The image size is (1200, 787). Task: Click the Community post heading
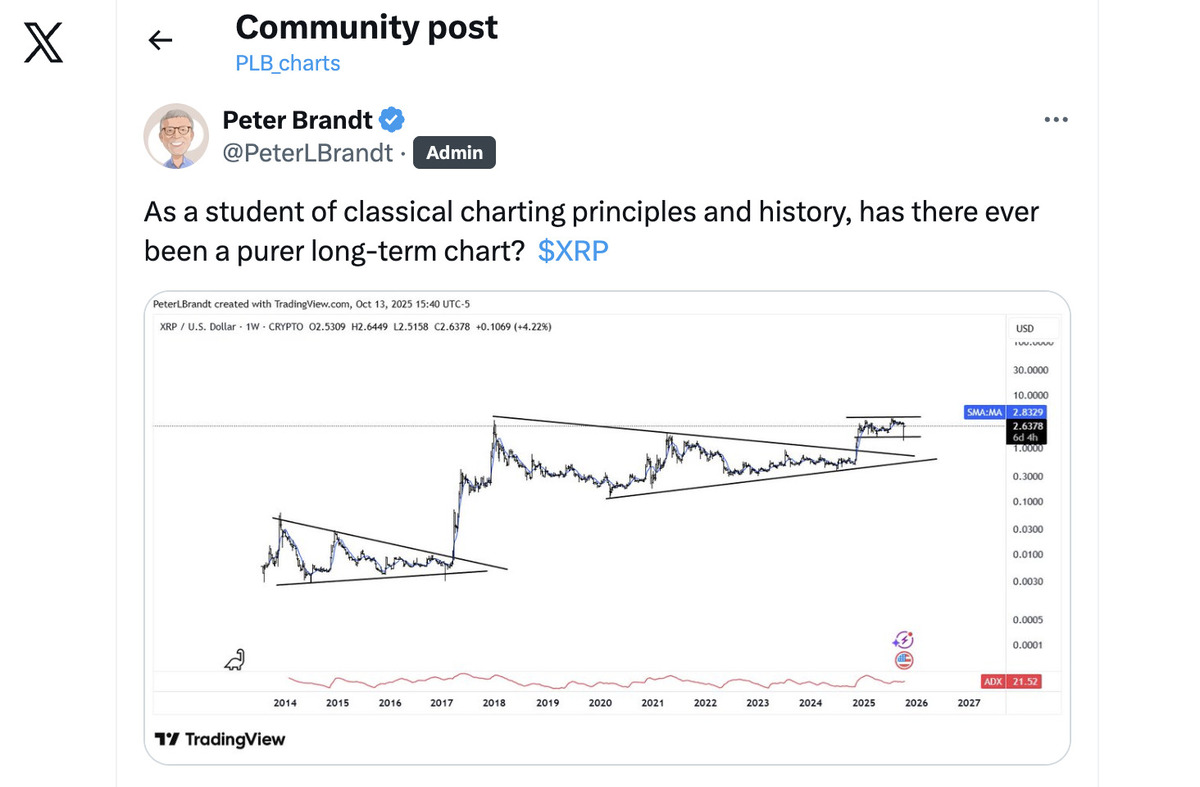point(366,28)
